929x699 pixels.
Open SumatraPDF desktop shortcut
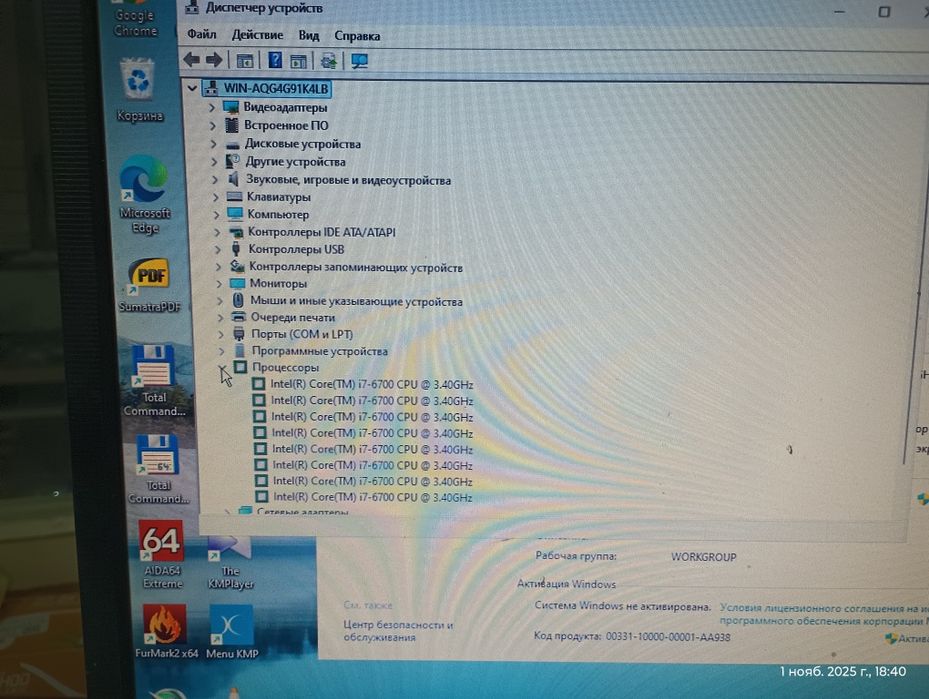149,285
